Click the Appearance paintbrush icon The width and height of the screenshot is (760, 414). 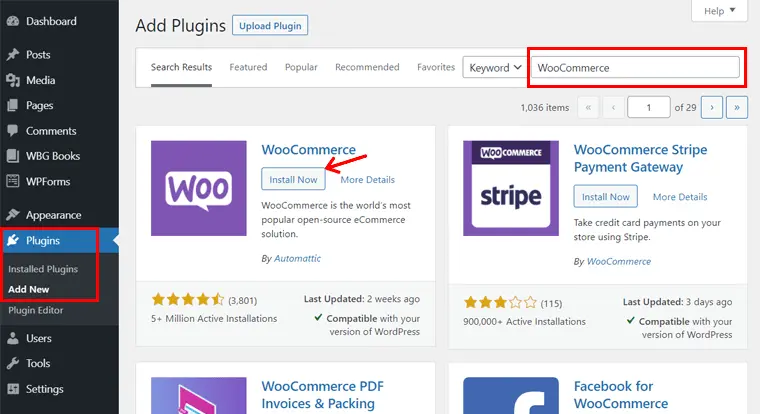[13, 215]
